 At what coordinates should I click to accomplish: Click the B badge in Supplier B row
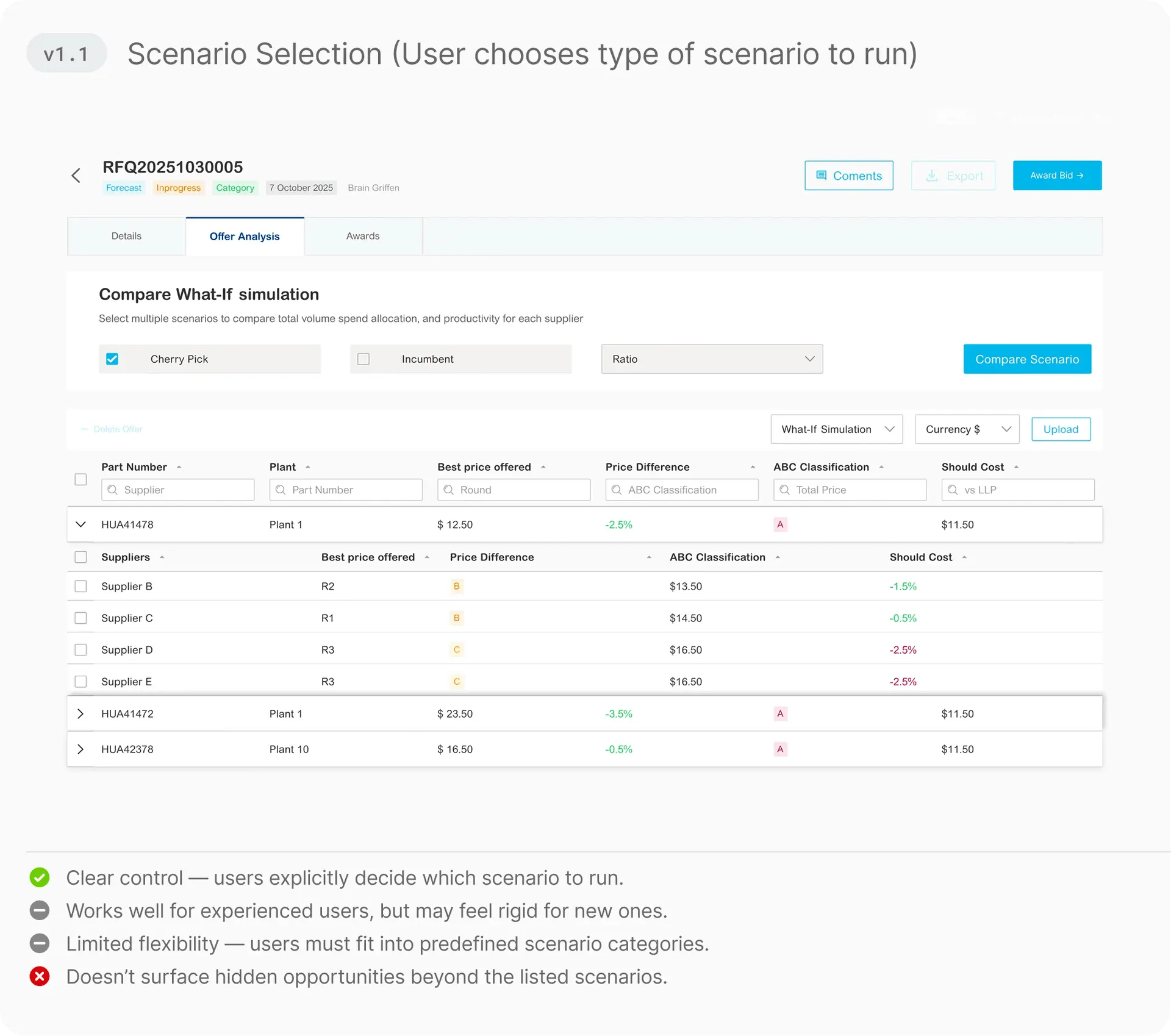click(456, 587)
